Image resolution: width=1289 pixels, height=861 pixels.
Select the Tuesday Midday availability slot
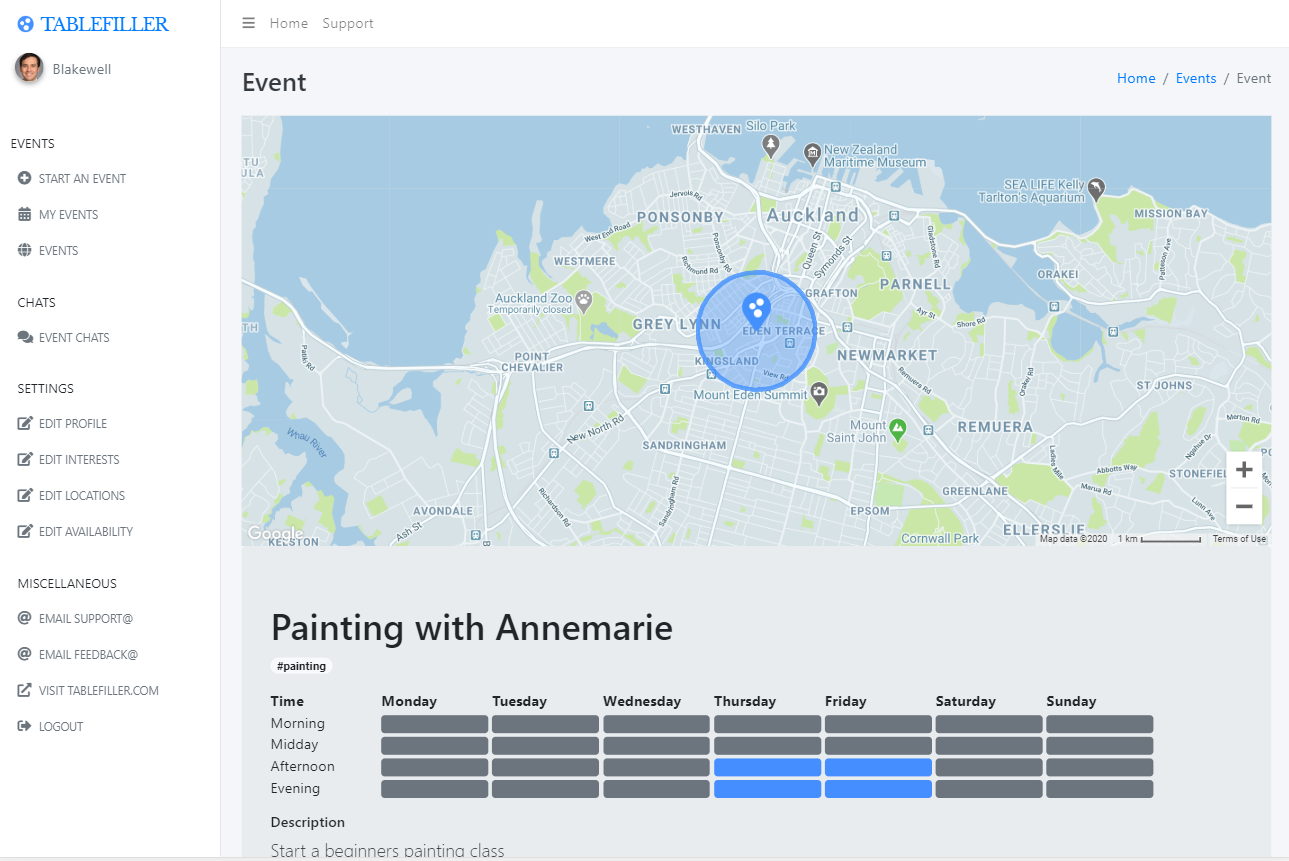pyautogui.click(x=545, y=746)
